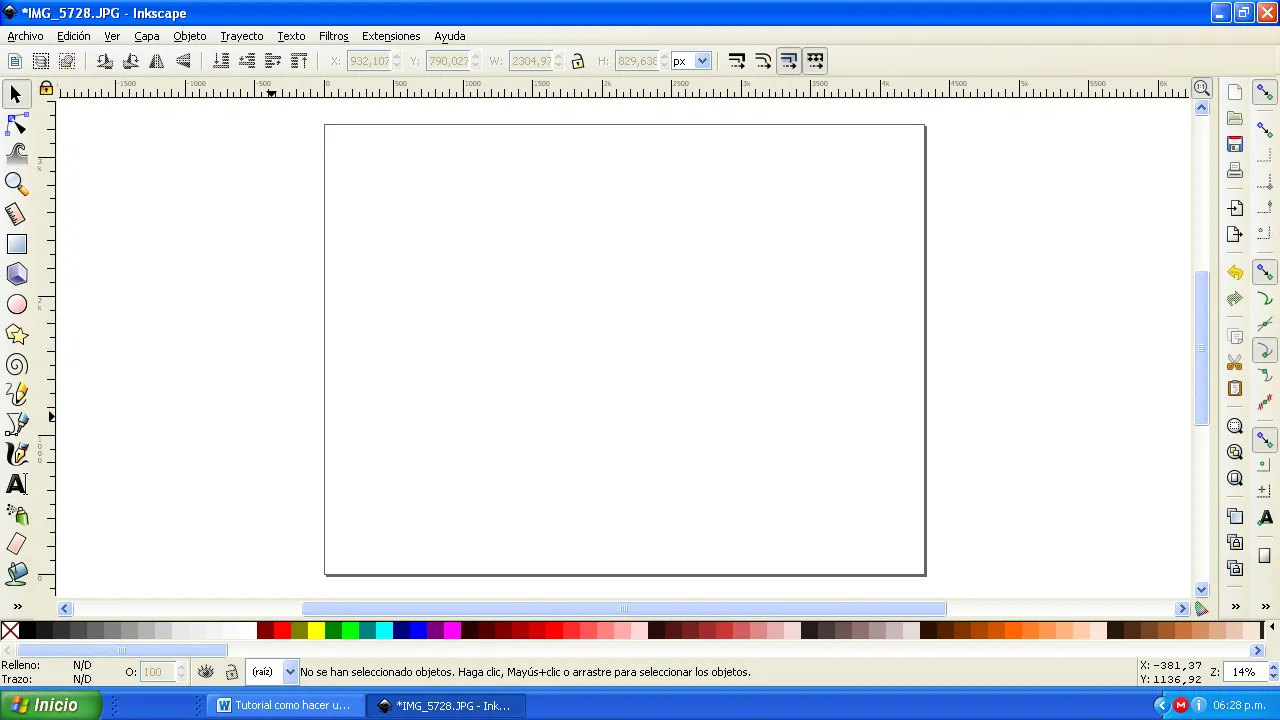Duplicate selected objects icon
Image resolution: width=1280 pixels, height=720 pixels.
point(1235,516)
